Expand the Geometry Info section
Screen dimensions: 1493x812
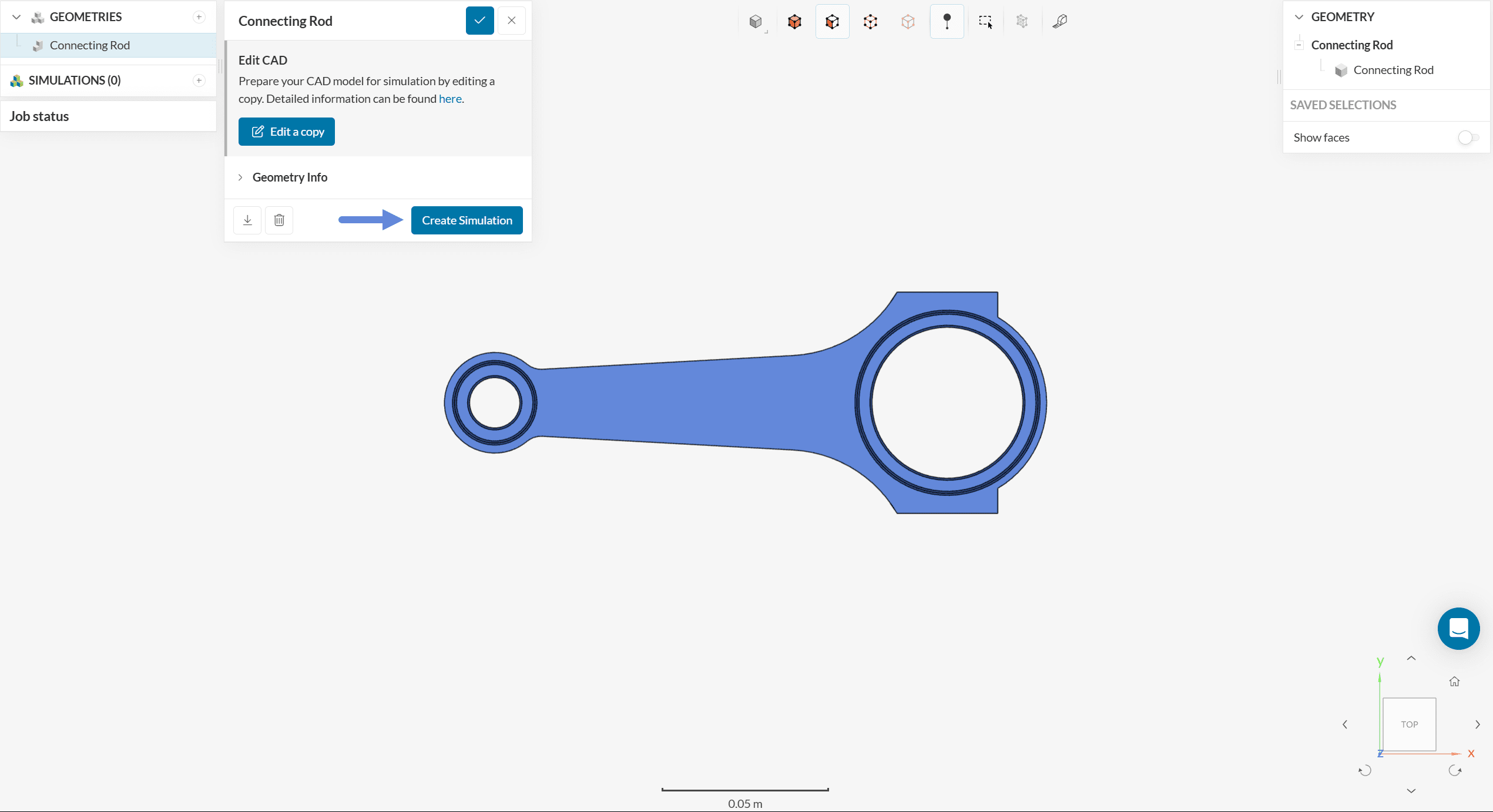[x=290, y=177]
